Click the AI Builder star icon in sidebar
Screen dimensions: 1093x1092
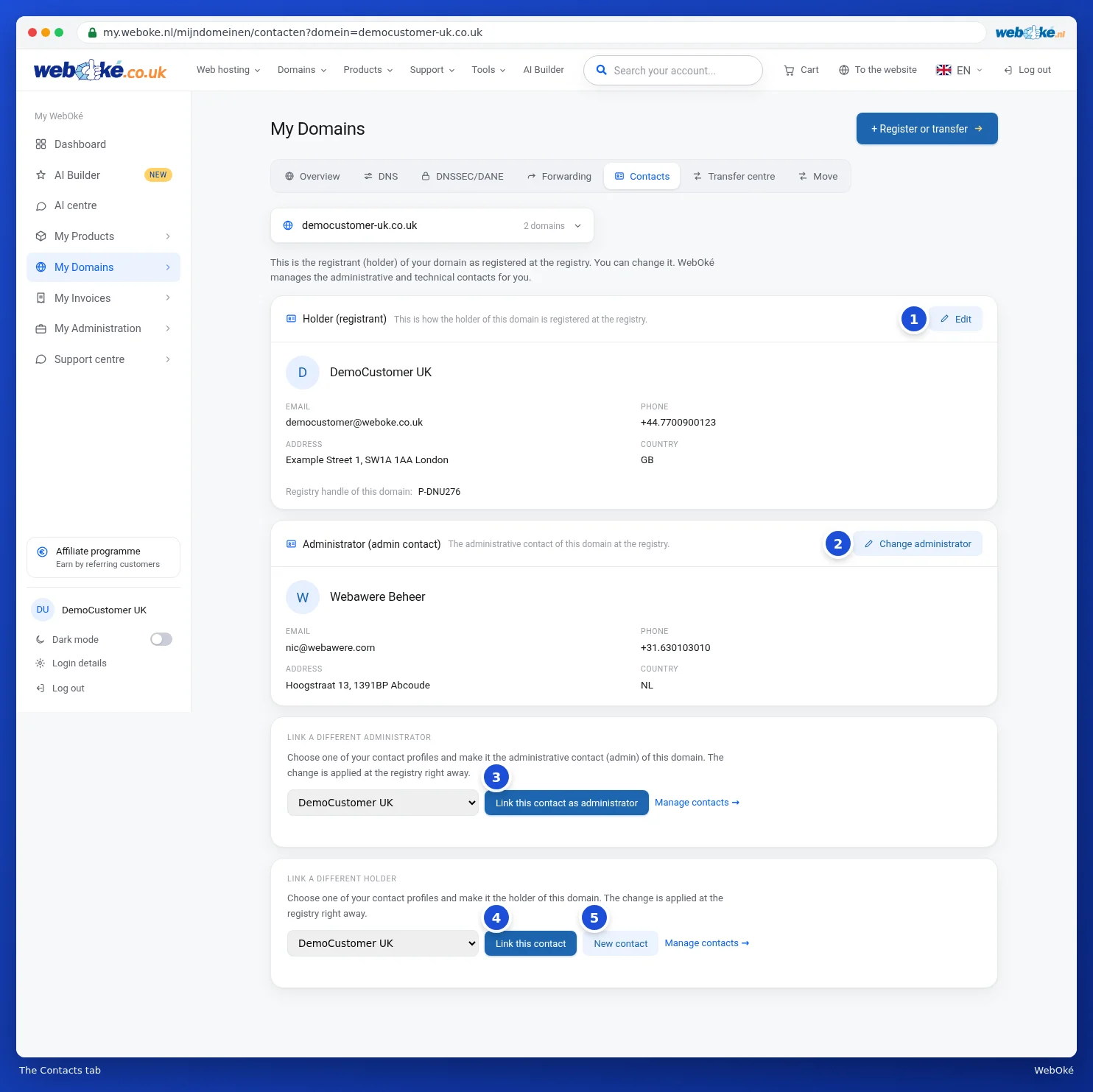41,175
